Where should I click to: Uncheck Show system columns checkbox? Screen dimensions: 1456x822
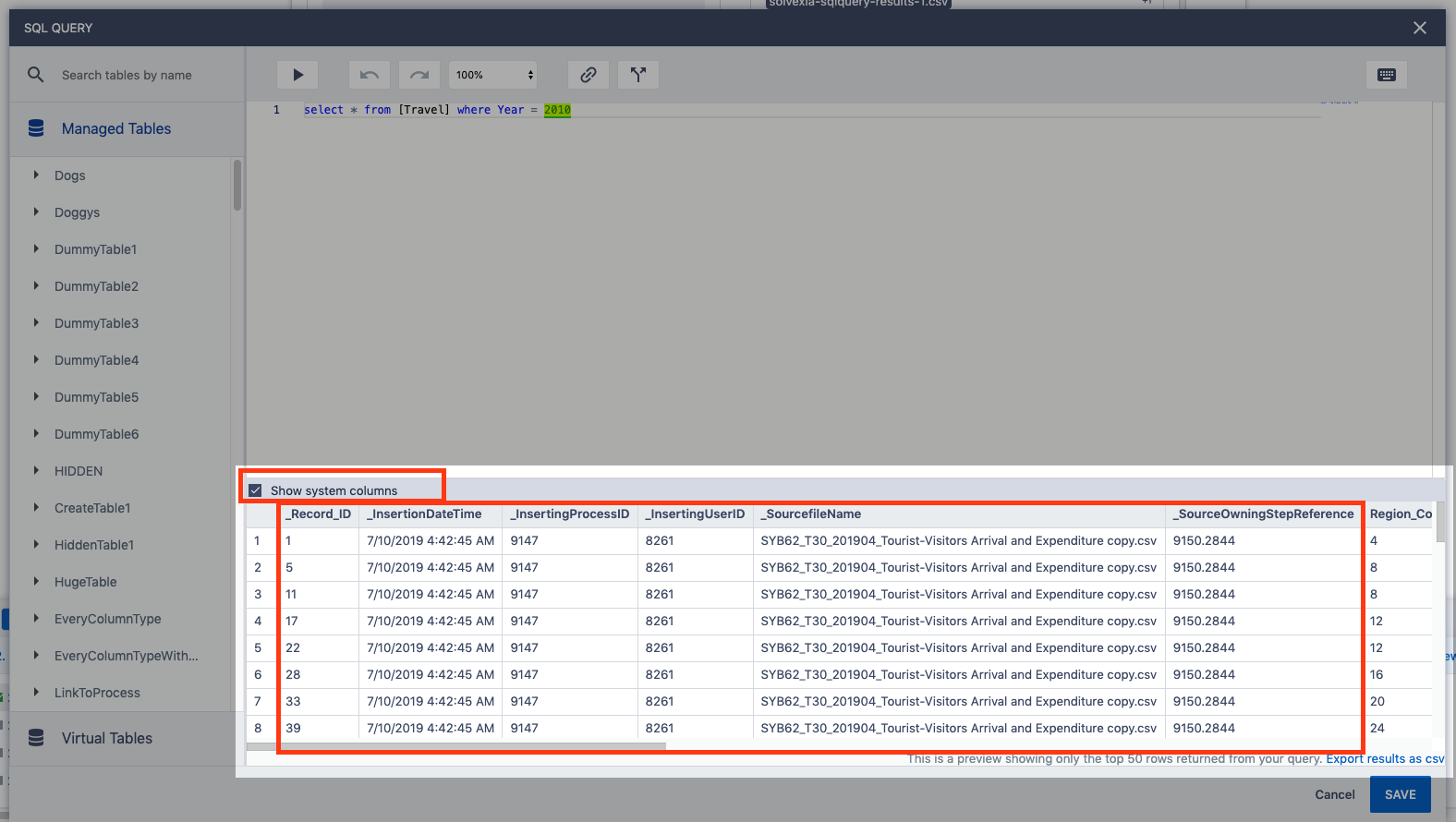click(x=256, y=490)
